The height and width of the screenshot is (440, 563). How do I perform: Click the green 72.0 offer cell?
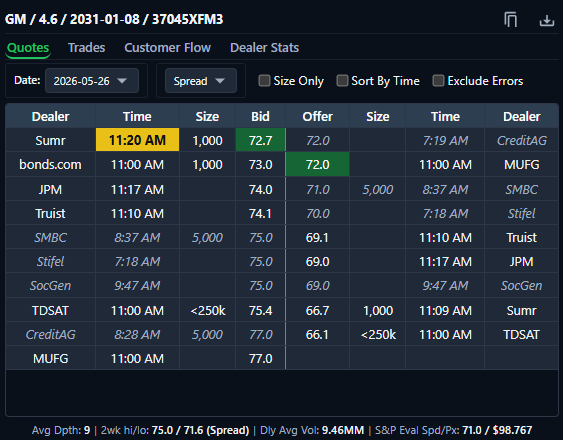pos(317,165)
